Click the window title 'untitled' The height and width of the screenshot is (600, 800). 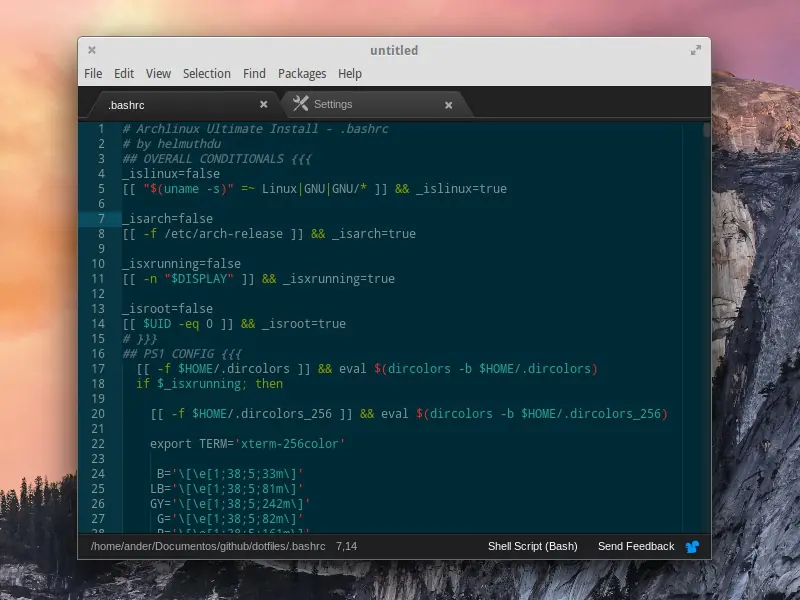click(x=394, y=51)
